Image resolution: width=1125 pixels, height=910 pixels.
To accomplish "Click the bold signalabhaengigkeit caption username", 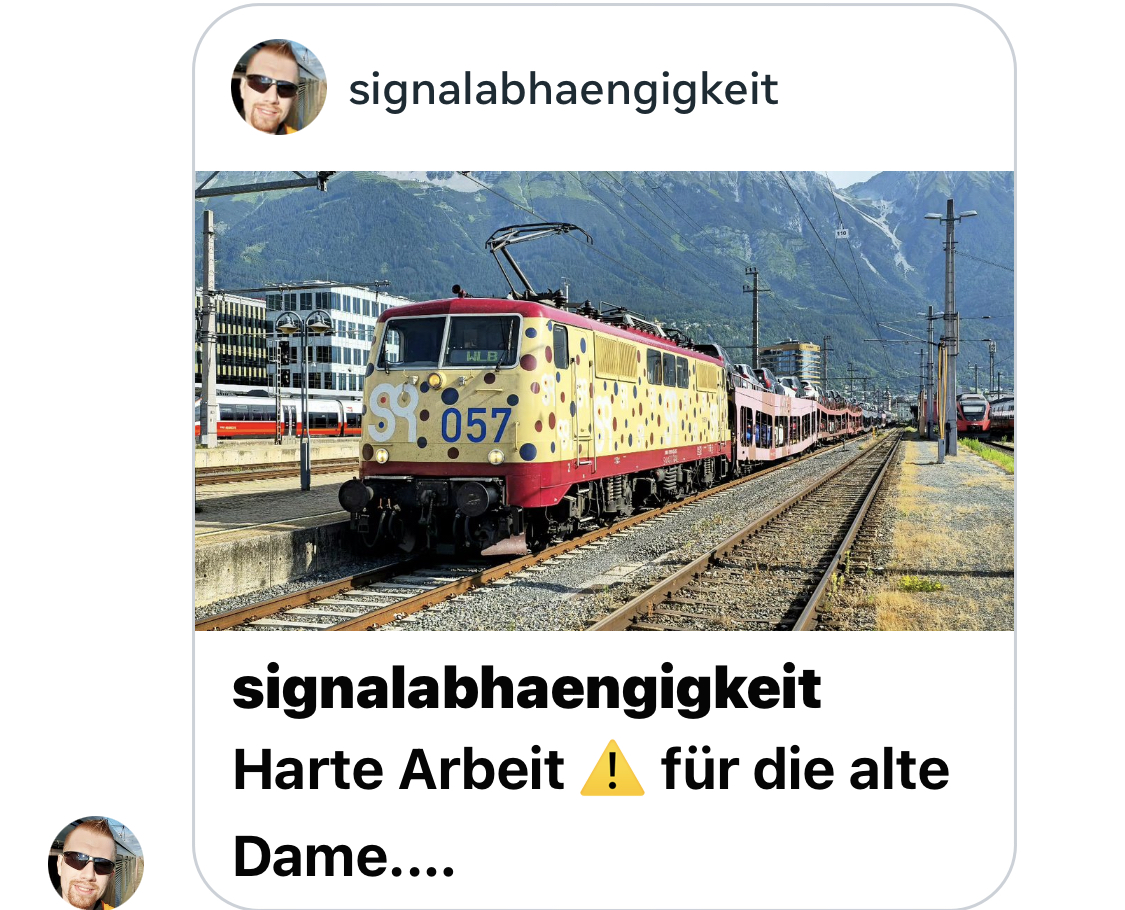I will tap(527, 689).
